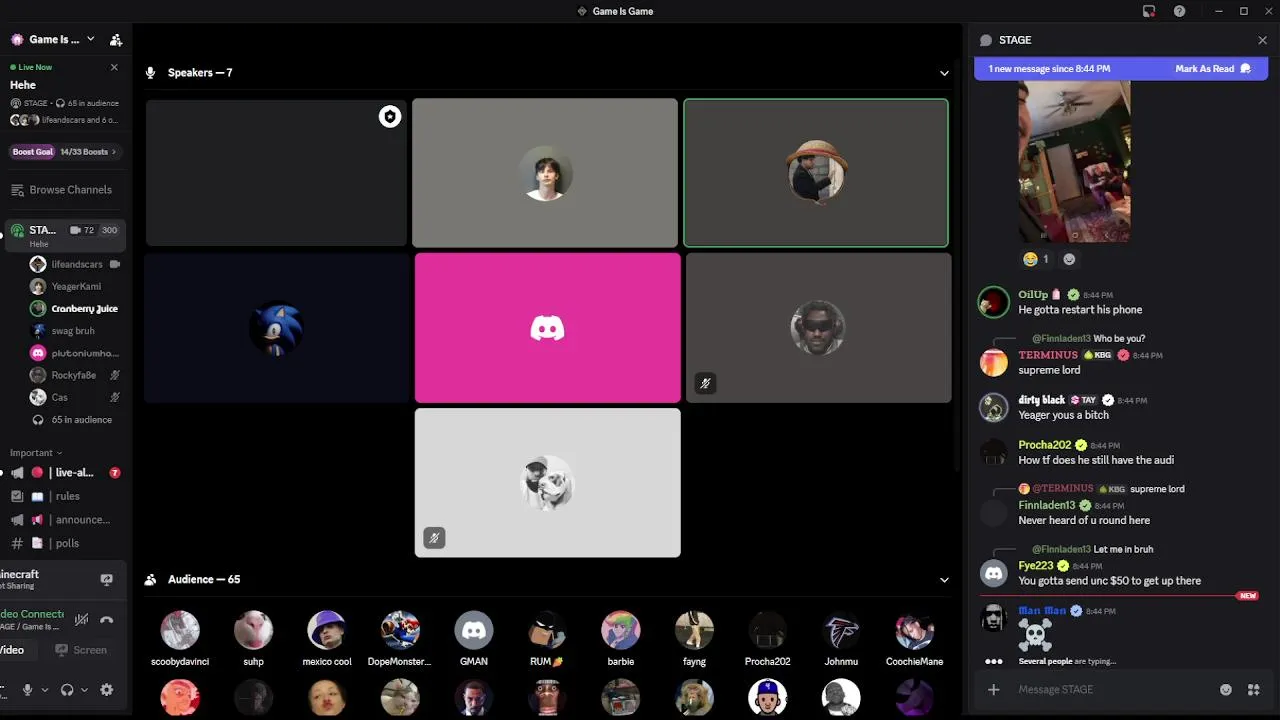Click the Speakers microphone icon
The width and height of the screenshot is (1280, 720).
[151, 73]
